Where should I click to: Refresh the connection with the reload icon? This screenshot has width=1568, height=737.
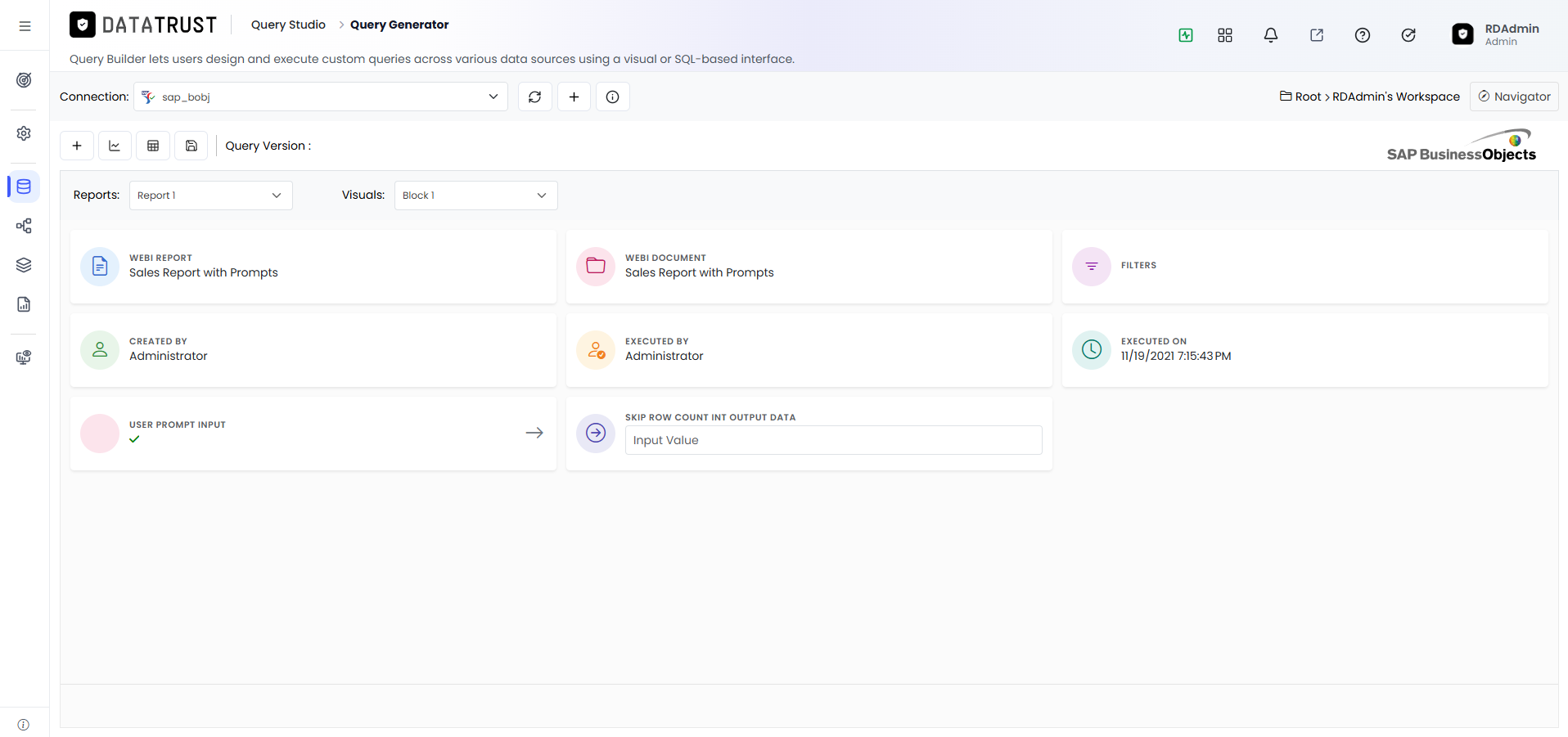tap(535, 97)
